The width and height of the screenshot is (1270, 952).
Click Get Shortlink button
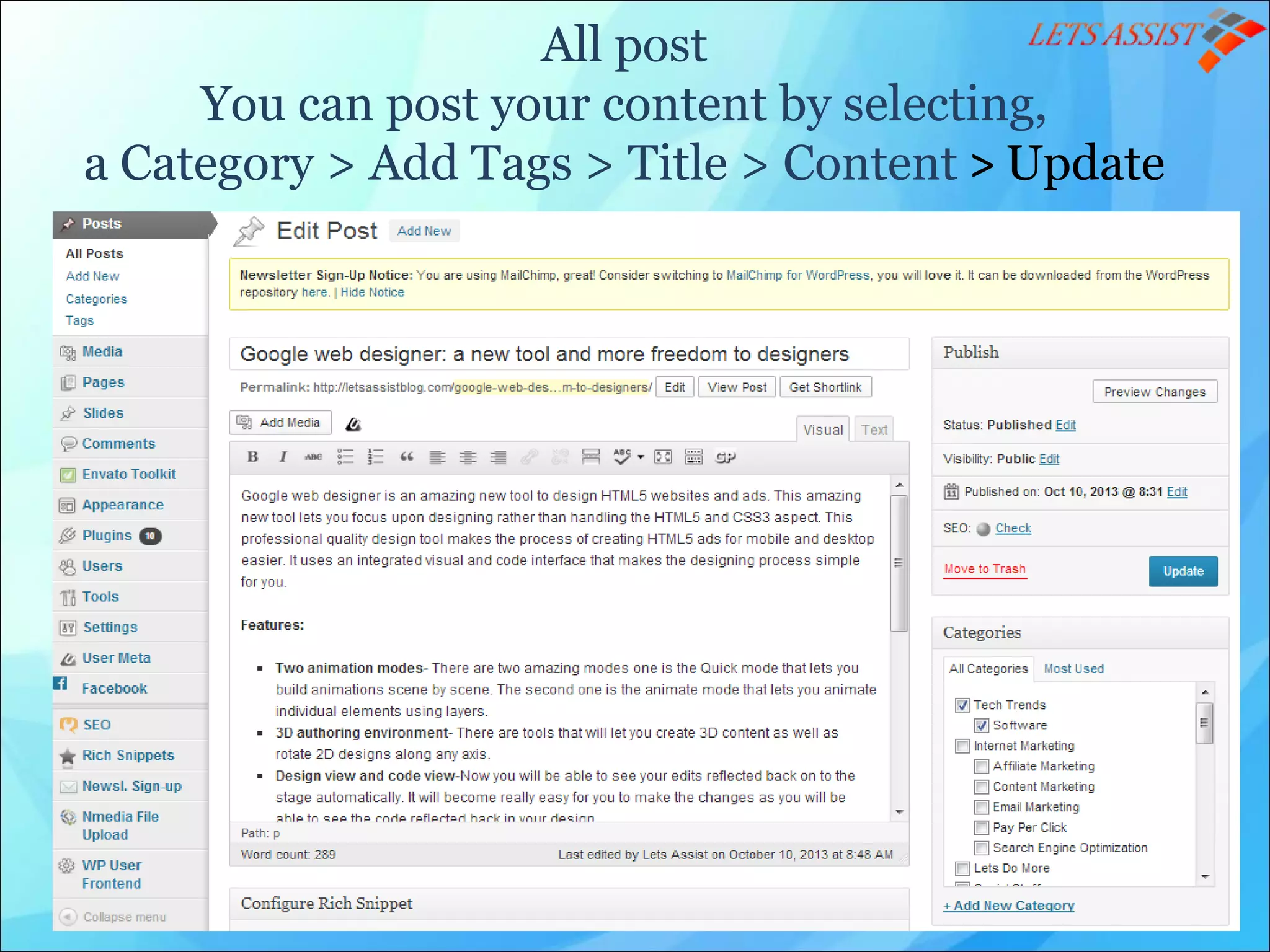(x=825, y=387)
